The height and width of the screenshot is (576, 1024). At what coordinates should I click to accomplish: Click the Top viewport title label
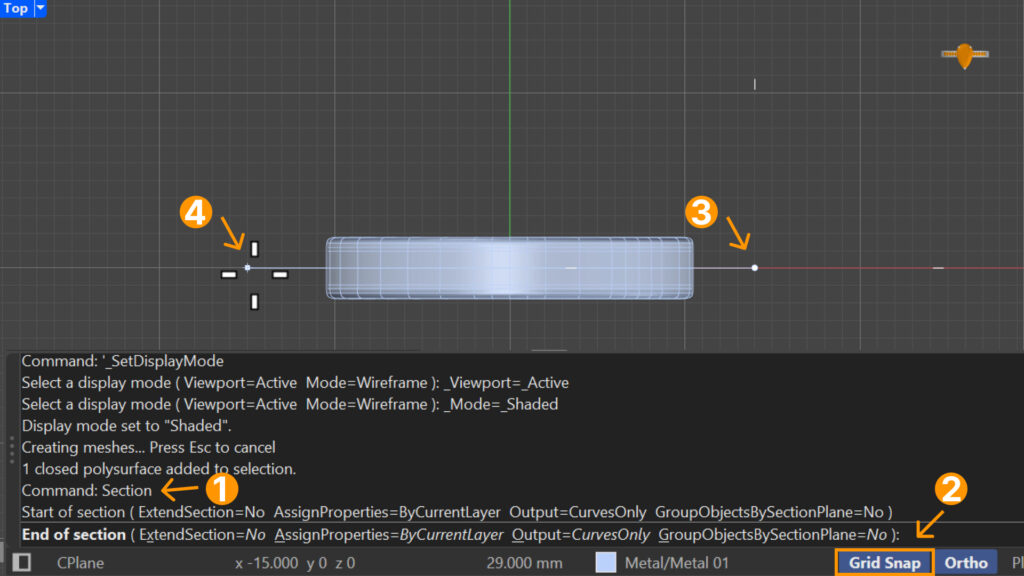coord(16,9)
